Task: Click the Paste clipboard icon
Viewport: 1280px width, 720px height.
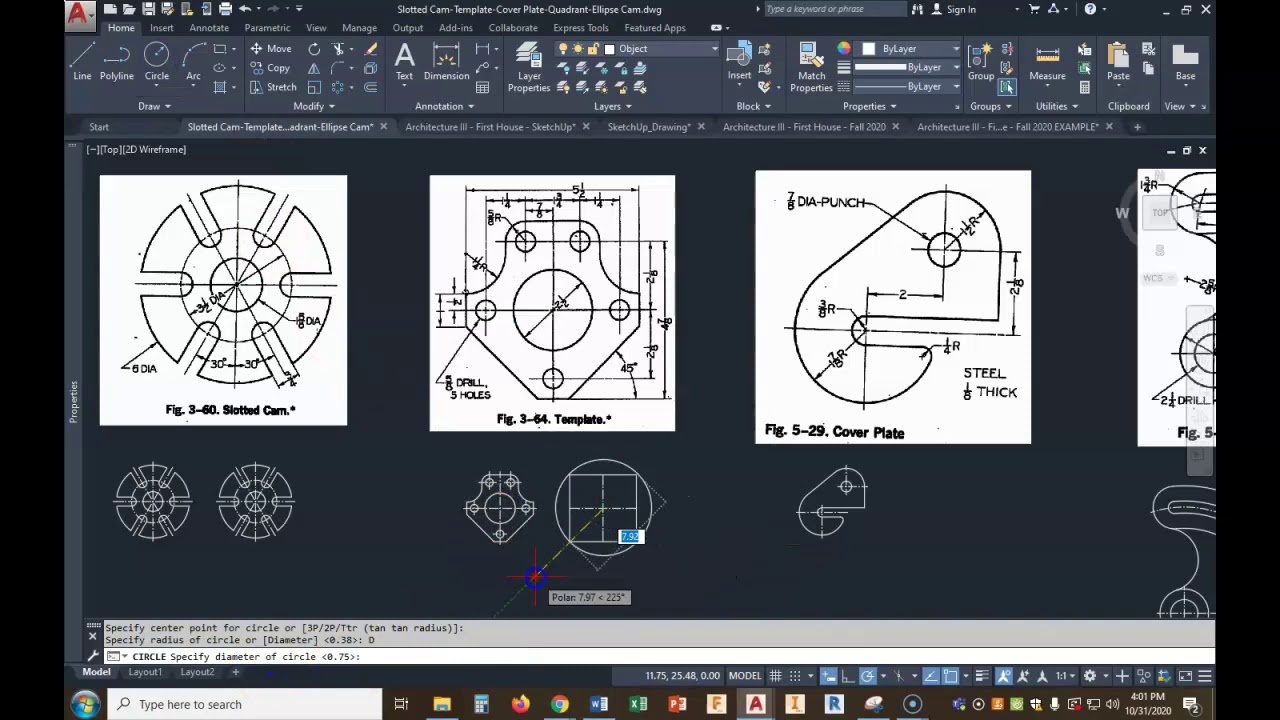Action: click(1118, 62)
